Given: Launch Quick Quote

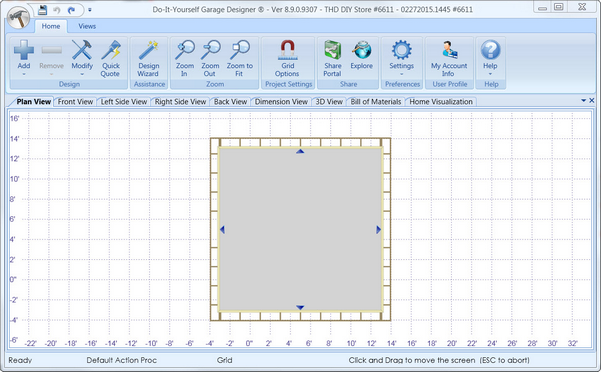Looking at the screenshot, I should click(111, 50).
